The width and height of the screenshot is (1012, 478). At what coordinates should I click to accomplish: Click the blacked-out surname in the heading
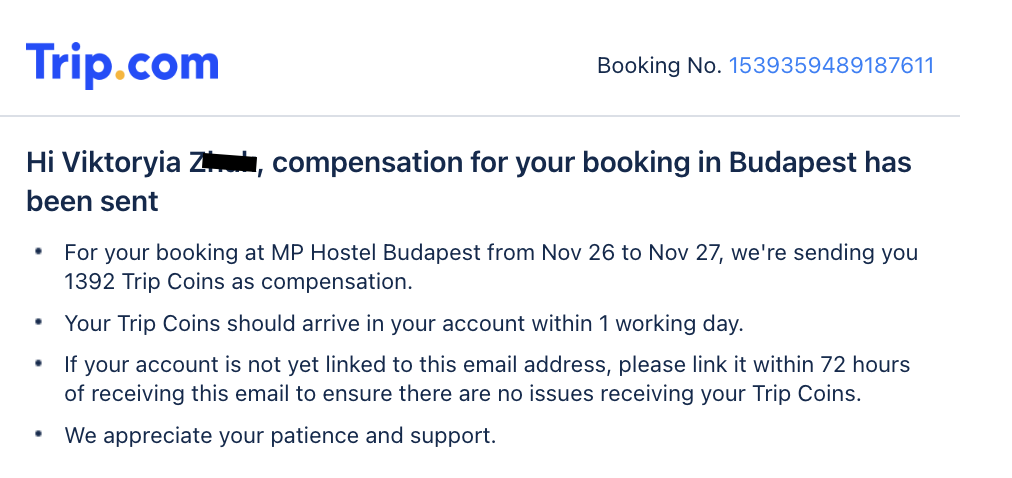point(226,162)
